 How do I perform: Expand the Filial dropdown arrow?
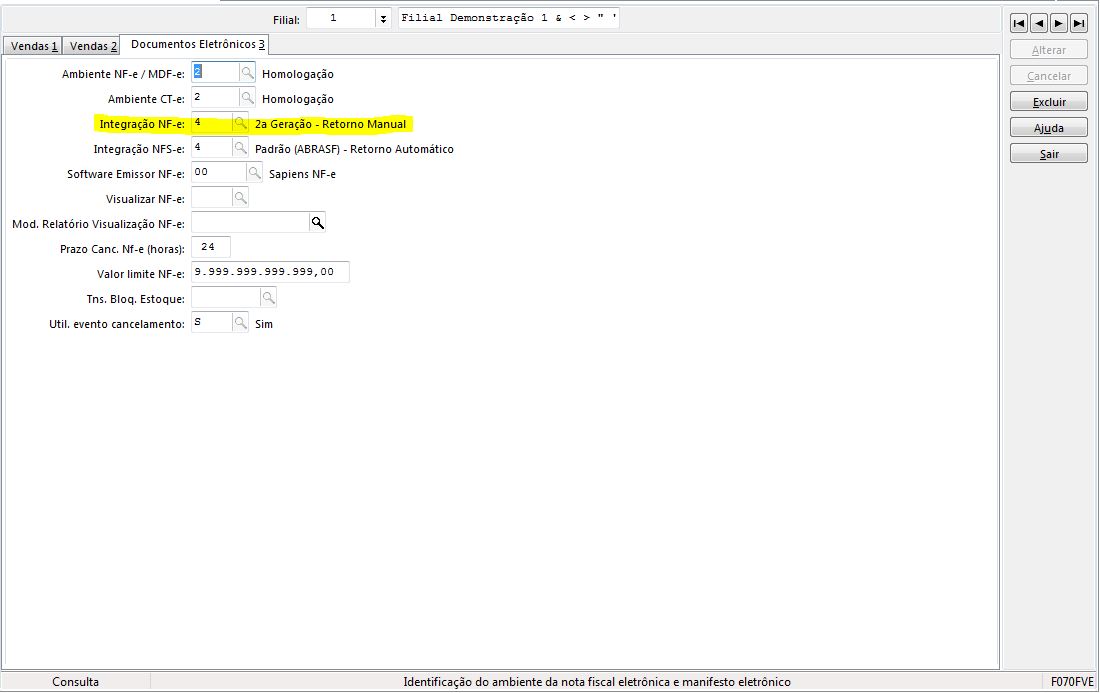click(x=383, y=19)
